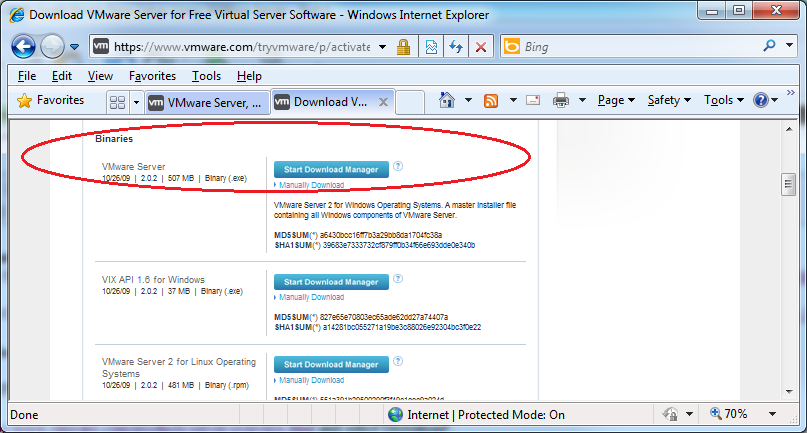Image resolution: width=807 pixels, height=433 pixels.
Task: Open the Favorites star button
Action: [50, 100]
